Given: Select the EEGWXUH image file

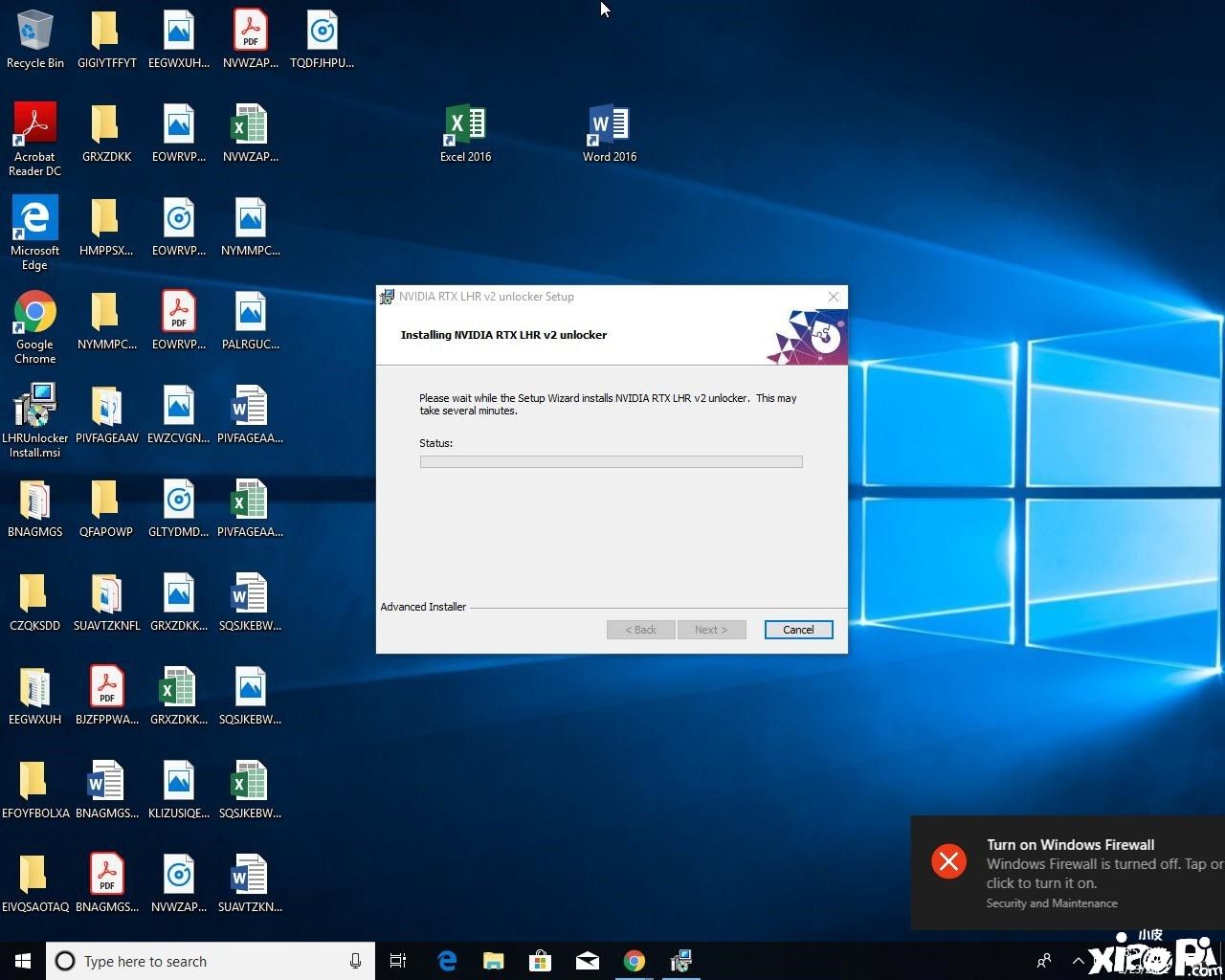Looking at the screenshot, I should pyautogui.click(x=179, y=40).
